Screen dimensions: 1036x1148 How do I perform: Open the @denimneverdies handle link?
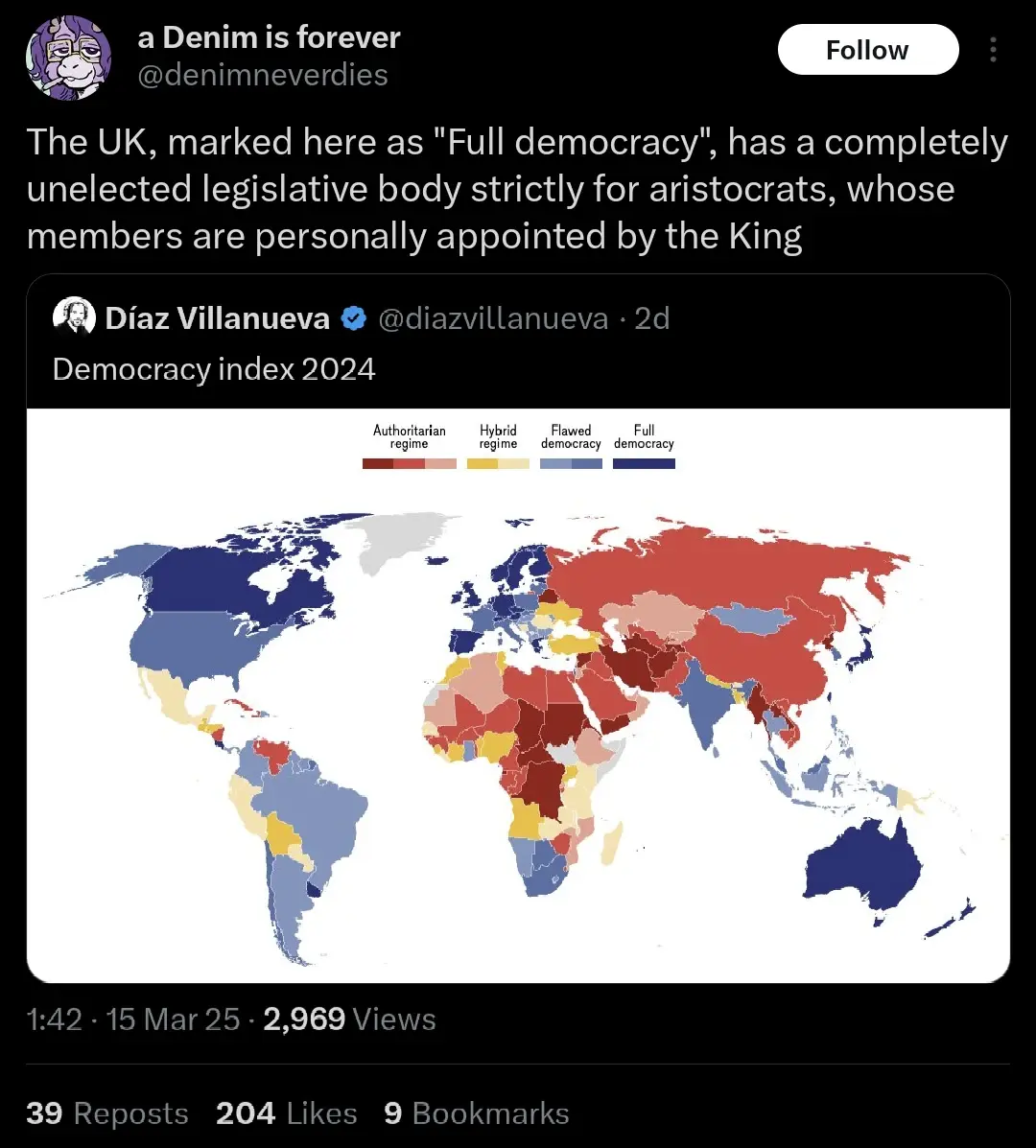(263, 75)
